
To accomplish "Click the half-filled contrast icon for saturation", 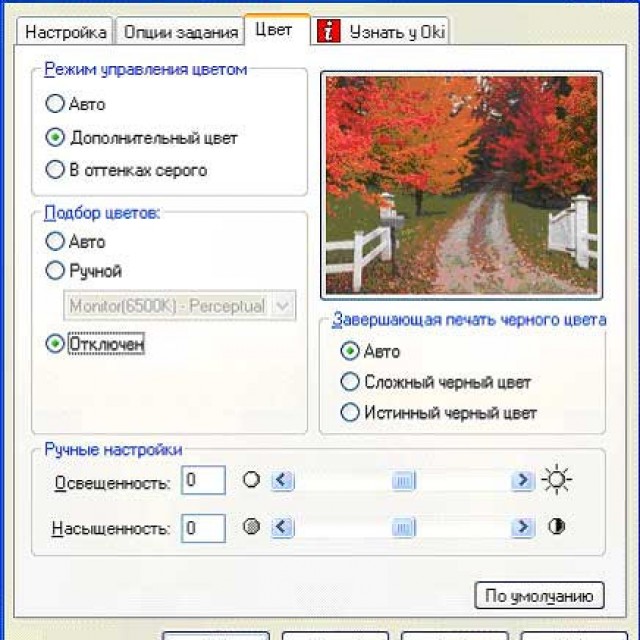I will click(556, 527).
